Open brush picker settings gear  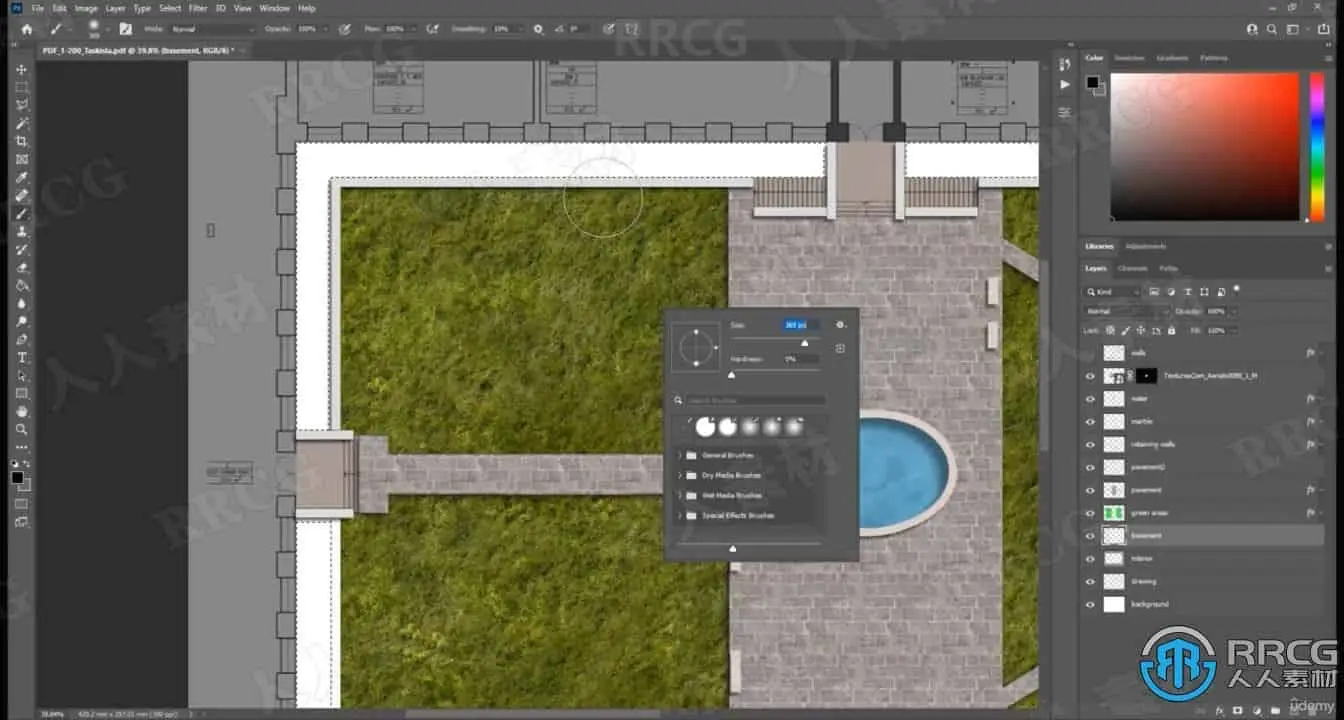pyautogui.click(x=841, y=325)
